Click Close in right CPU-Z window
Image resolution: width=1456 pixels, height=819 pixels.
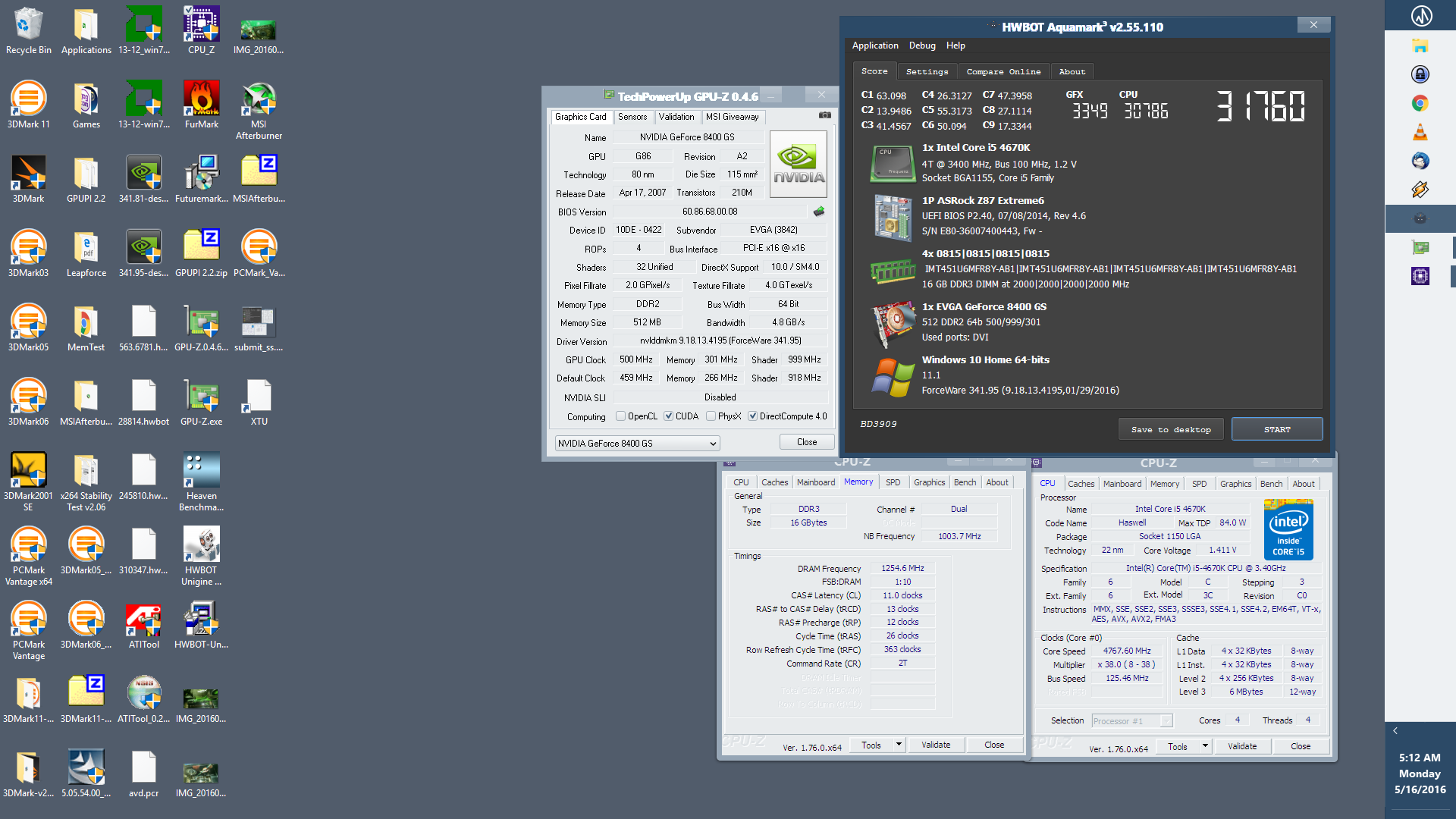[1301, 746]
